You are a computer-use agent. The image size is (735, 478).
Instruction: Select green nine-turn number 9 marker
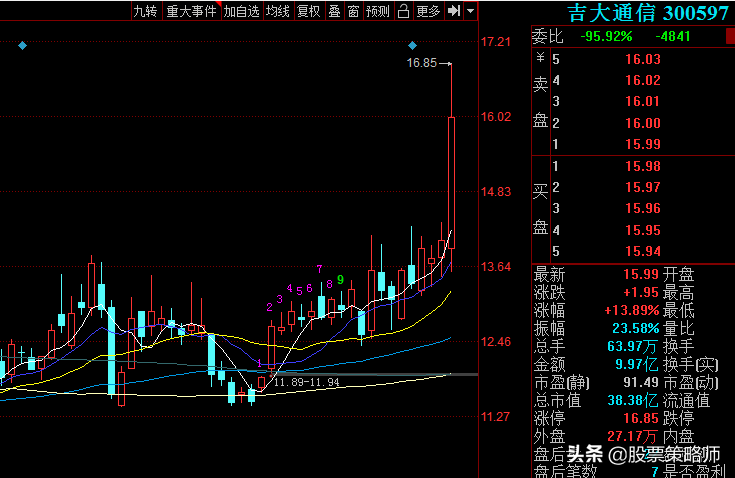click(x=340, y=280)
